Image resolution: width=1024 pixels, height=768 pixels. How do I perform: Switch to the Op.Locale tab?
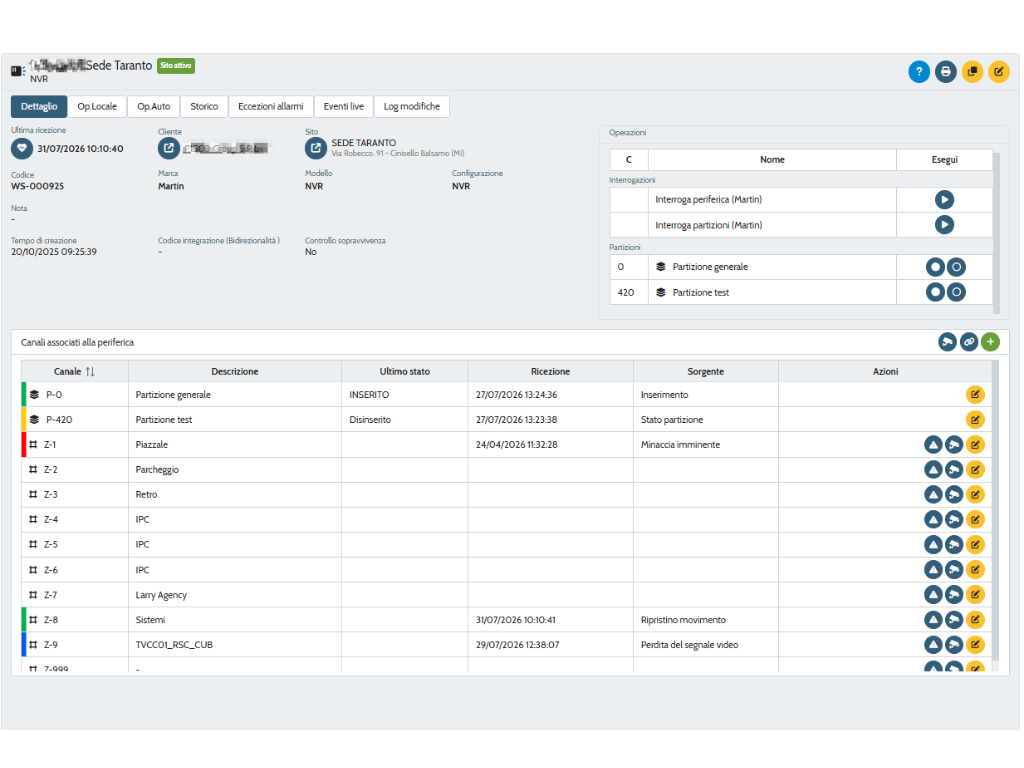pyautogui.click(x=97, y=106)
